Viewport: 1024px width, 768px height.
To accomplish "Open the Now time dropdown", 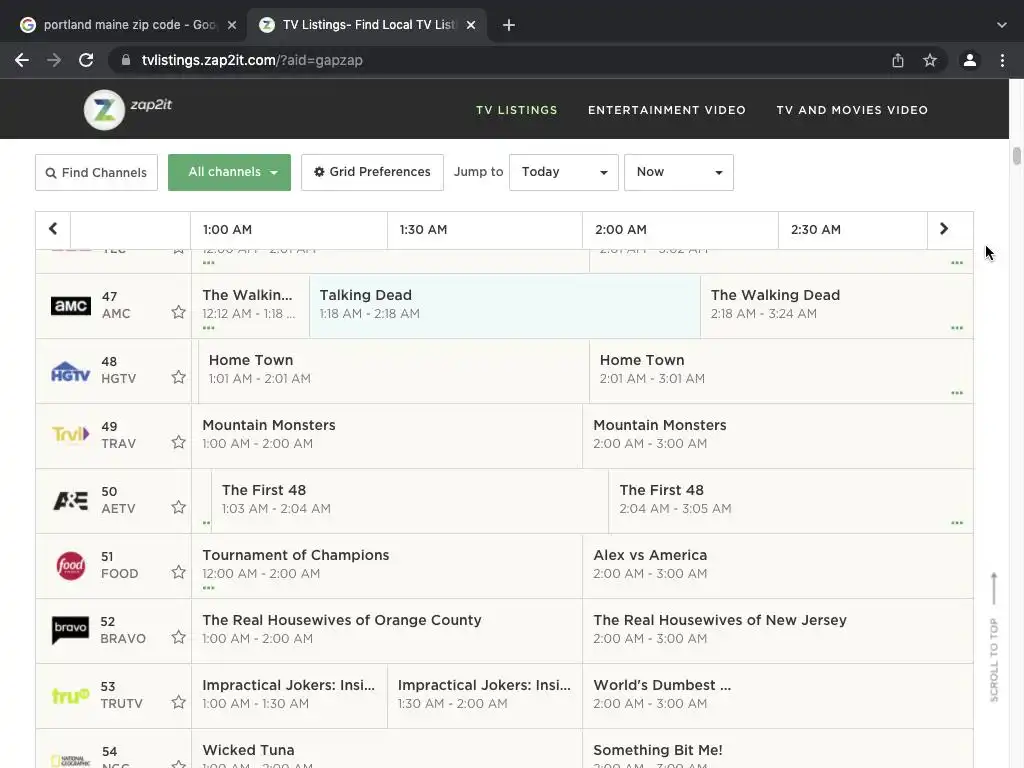I will point(679,172).
